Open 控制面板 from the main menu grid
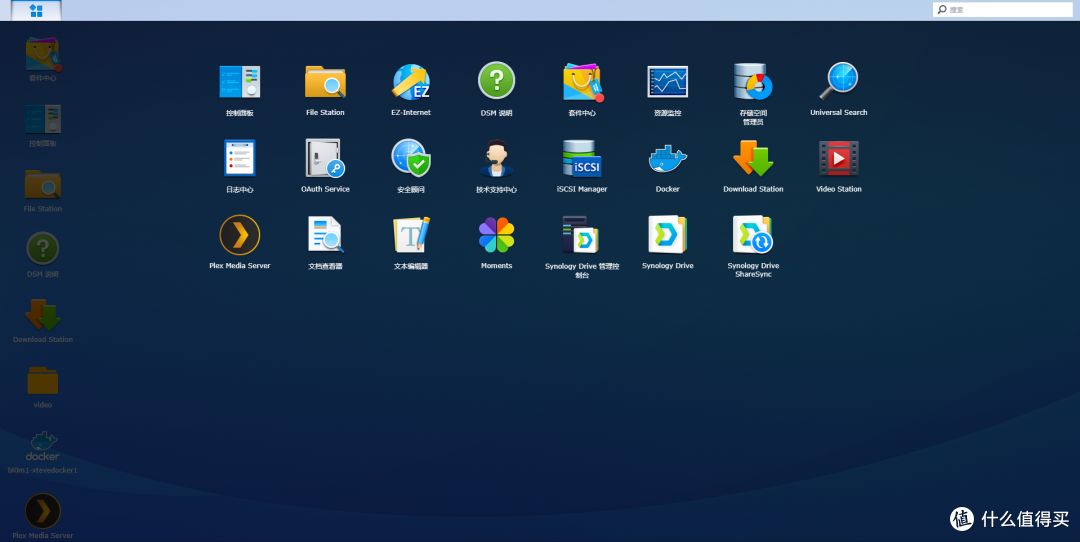This screenshot has height=542, width=1080. [240, 82]
